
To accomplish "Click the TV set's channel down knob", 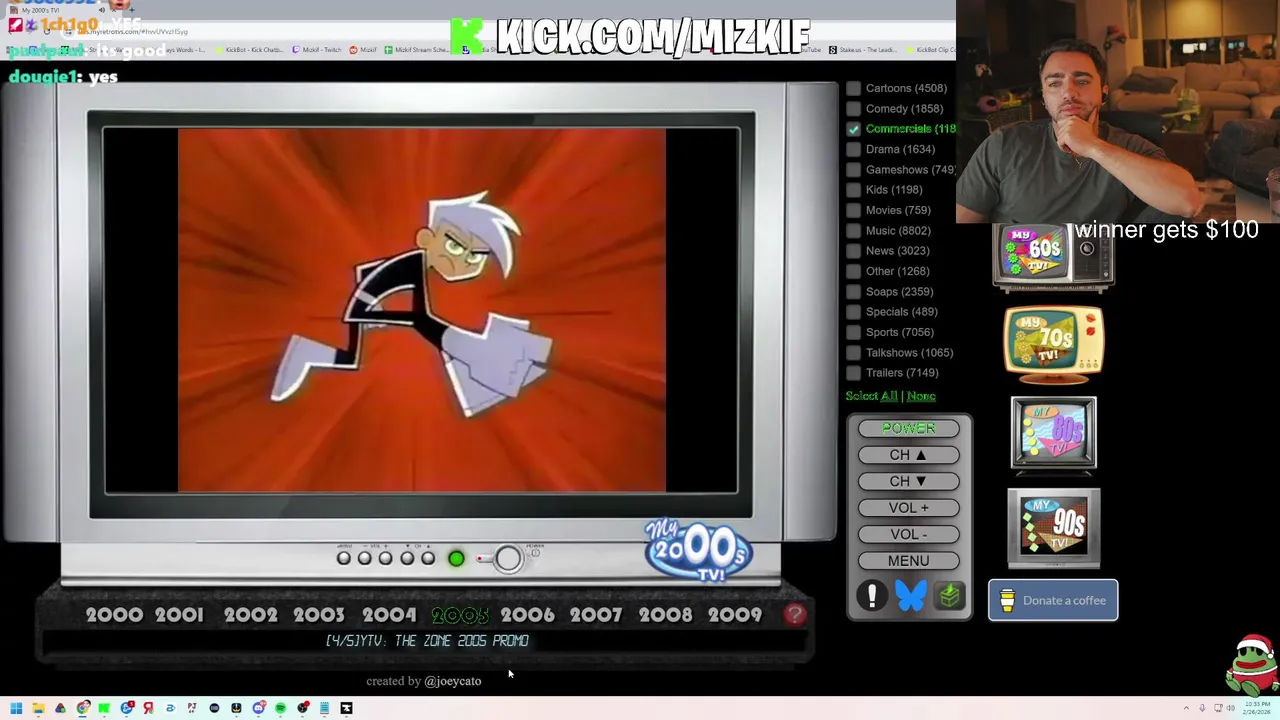I will (x=407, y=558).
